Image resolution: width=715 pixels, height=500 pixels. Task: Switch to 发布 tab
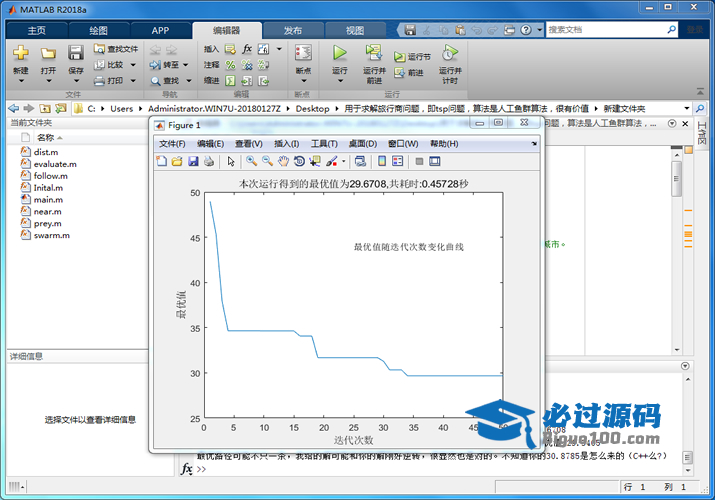tap(293, 31)
